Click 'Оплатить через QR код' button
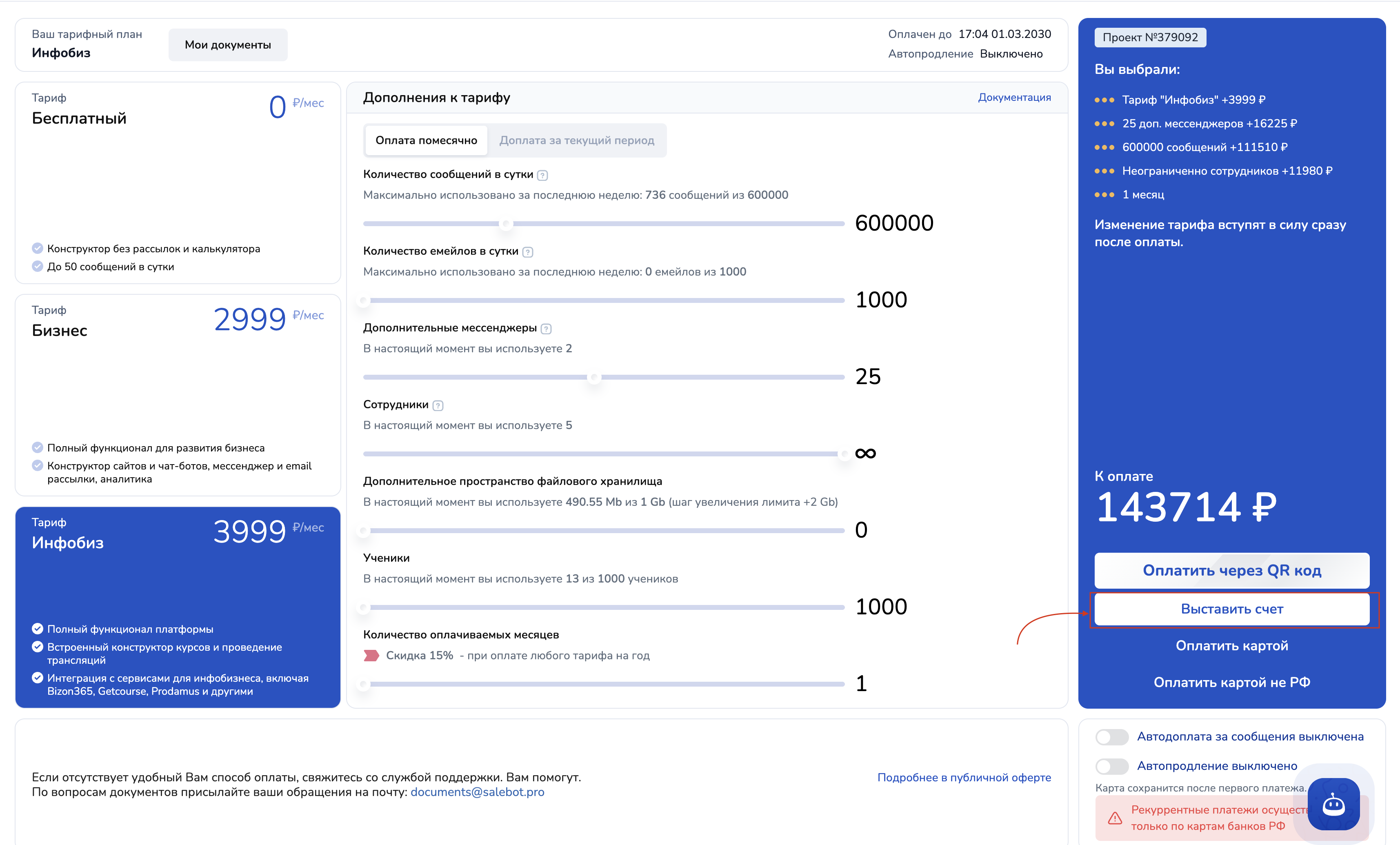 pyautogui.click(x=1231, y=570)
